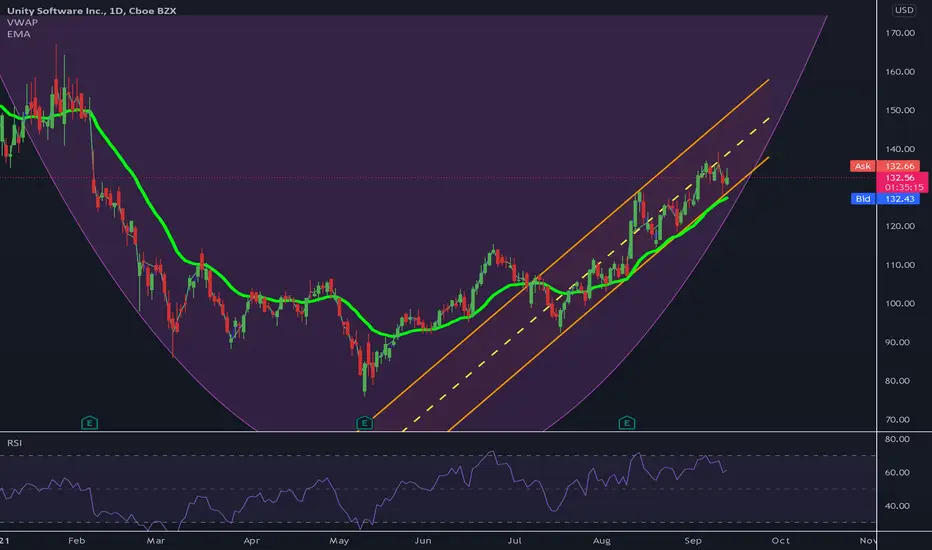This screenshot has width=932, height=550.
Task: Select the VWAP indicator label
Action: pyautogui.click(x=23, y=22)
